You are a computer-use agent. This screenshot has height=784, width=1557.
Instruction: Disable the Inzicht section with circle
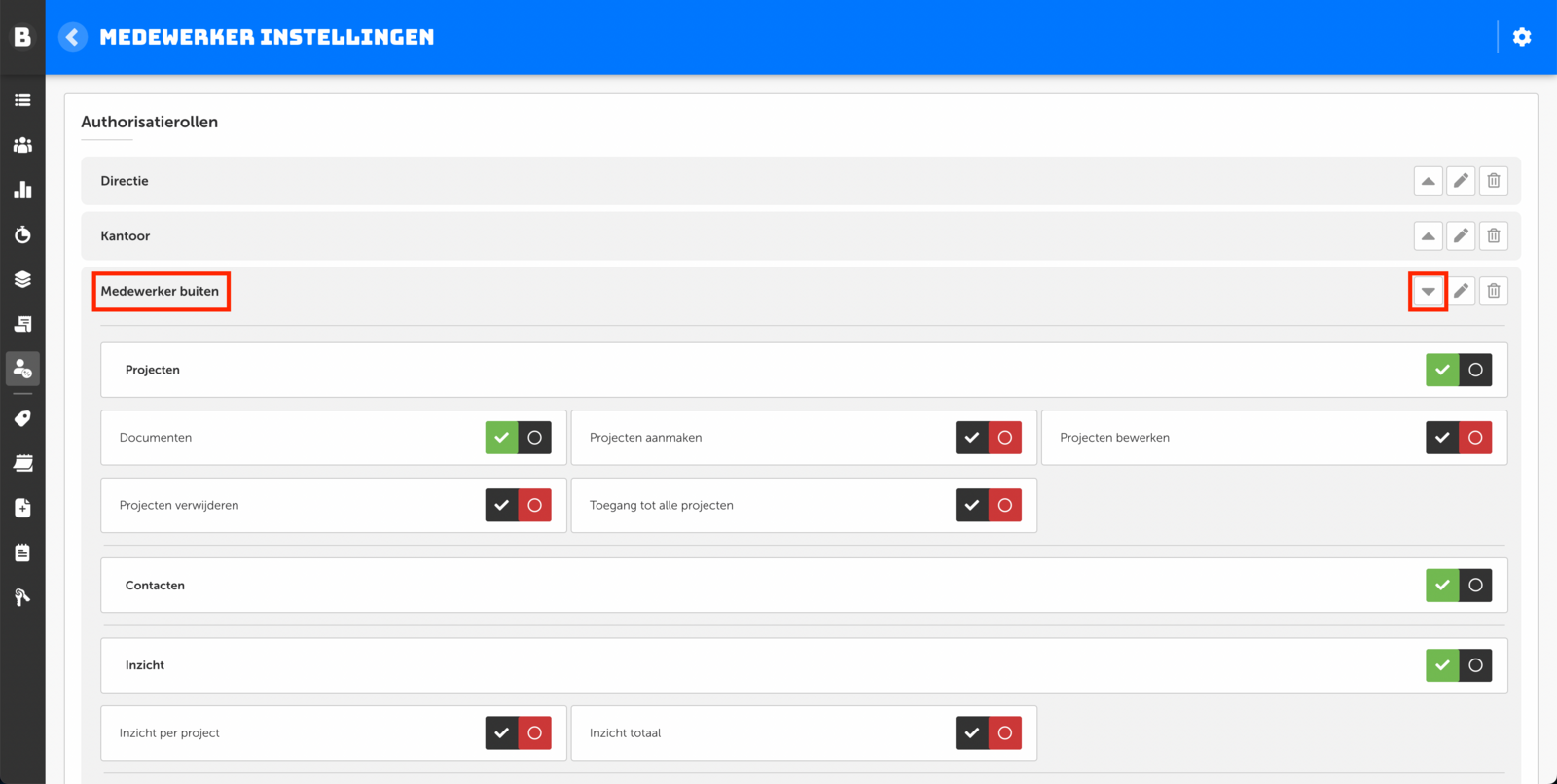(x=1475, y=665)
